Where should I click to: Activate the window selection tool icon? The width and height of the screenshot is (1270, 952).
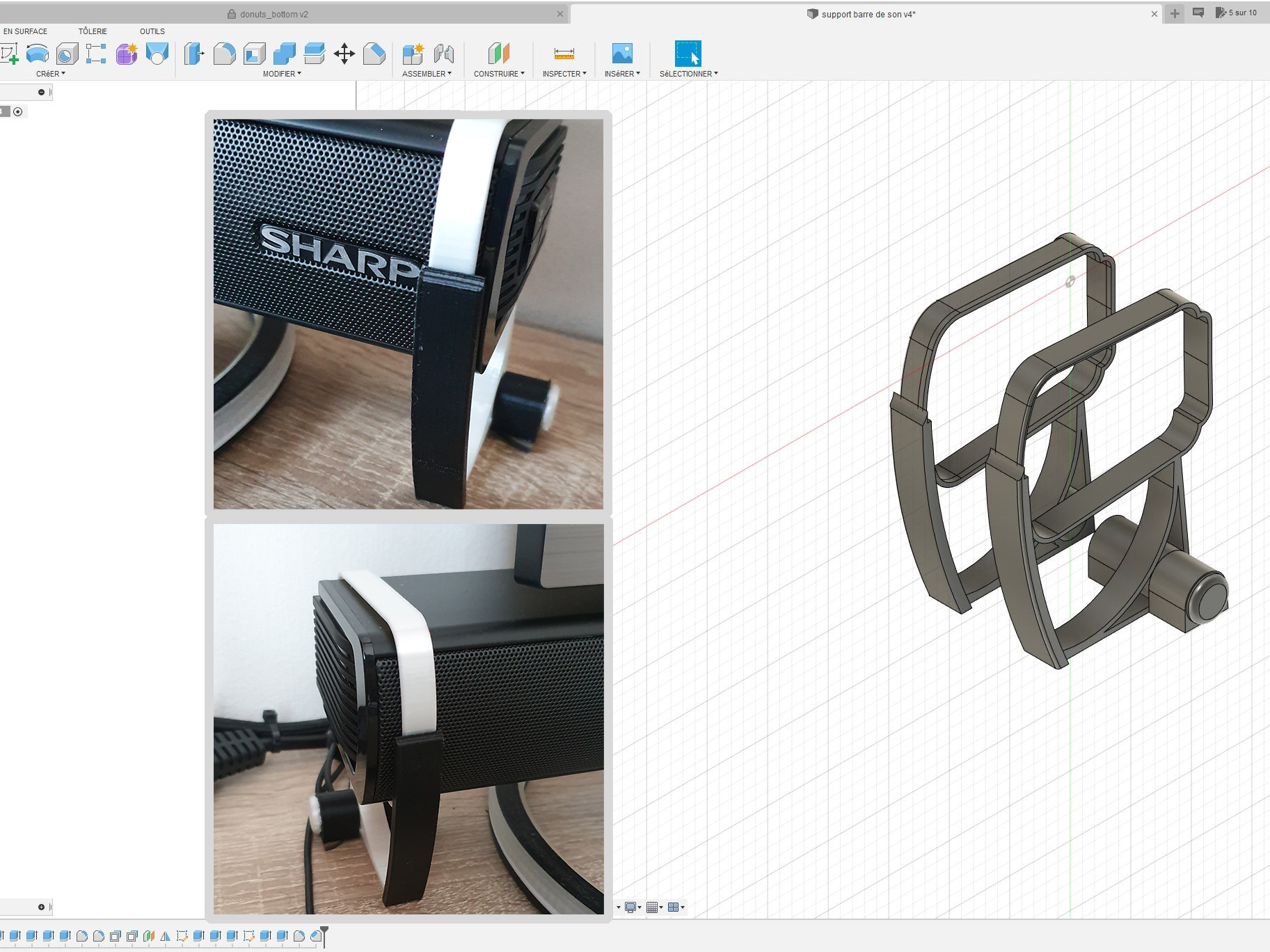[688, 54]
